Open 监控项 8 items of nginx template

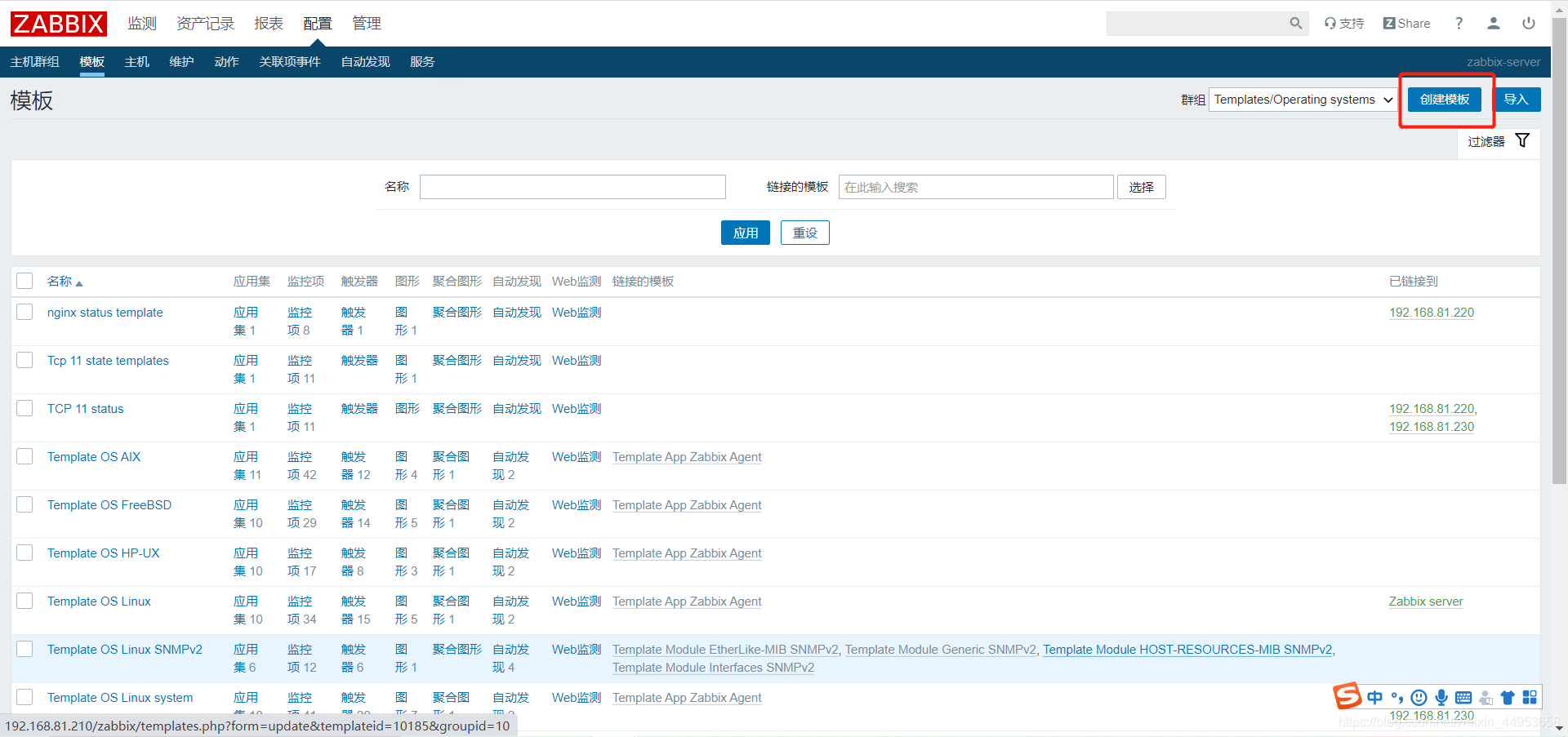click(x=300, y=322)
